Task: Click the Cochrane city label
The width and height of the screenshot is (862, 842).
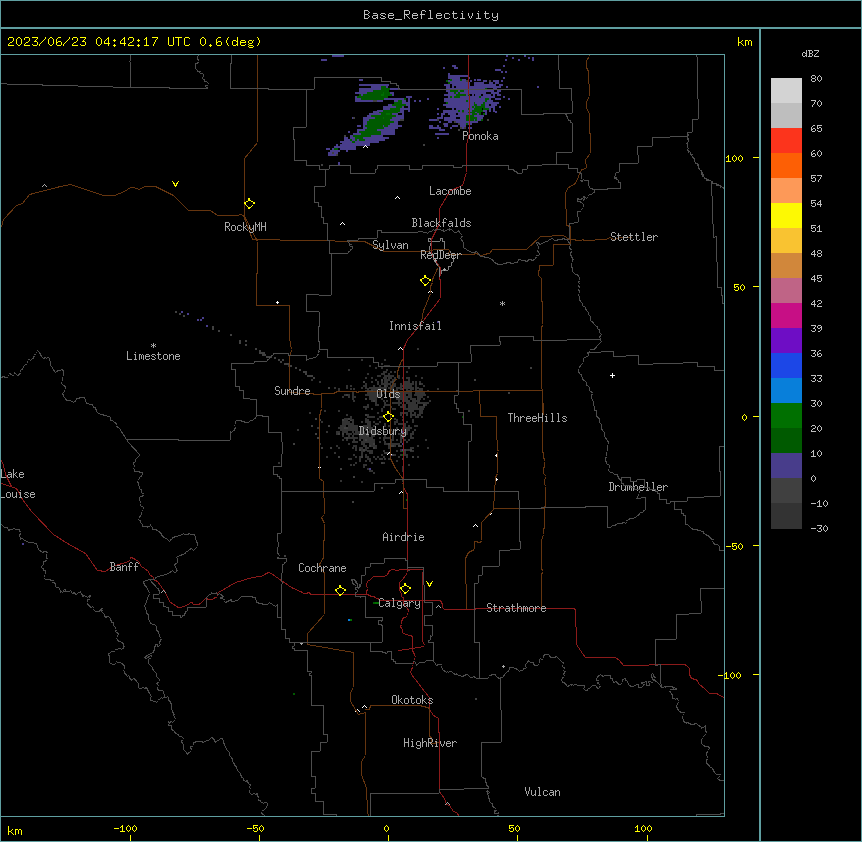Action: click(322, 568)
